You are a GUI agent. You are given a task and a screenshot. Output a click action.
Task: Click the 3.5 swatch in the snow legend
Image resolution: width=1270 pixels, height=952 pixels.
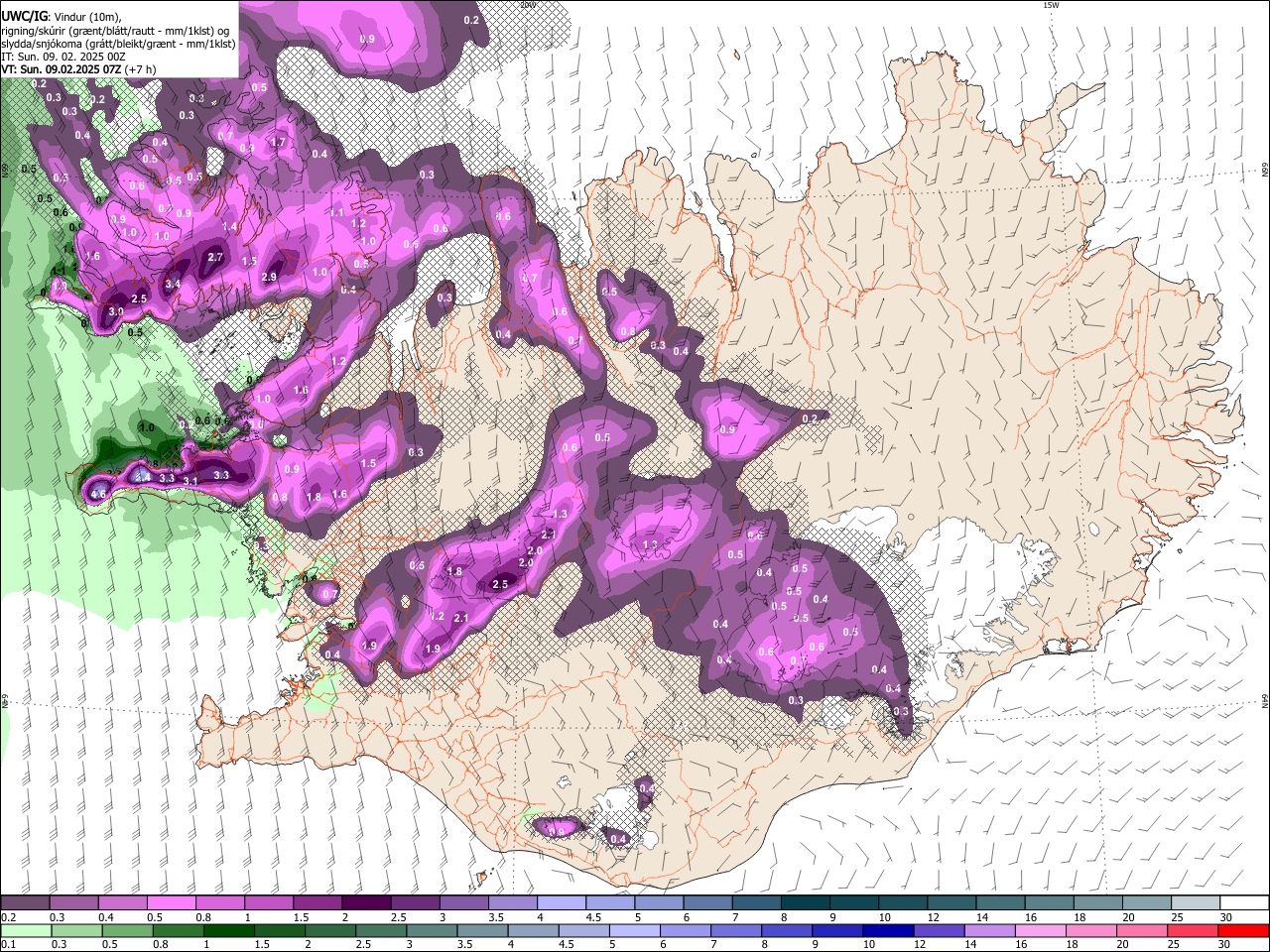pos(512,903)
